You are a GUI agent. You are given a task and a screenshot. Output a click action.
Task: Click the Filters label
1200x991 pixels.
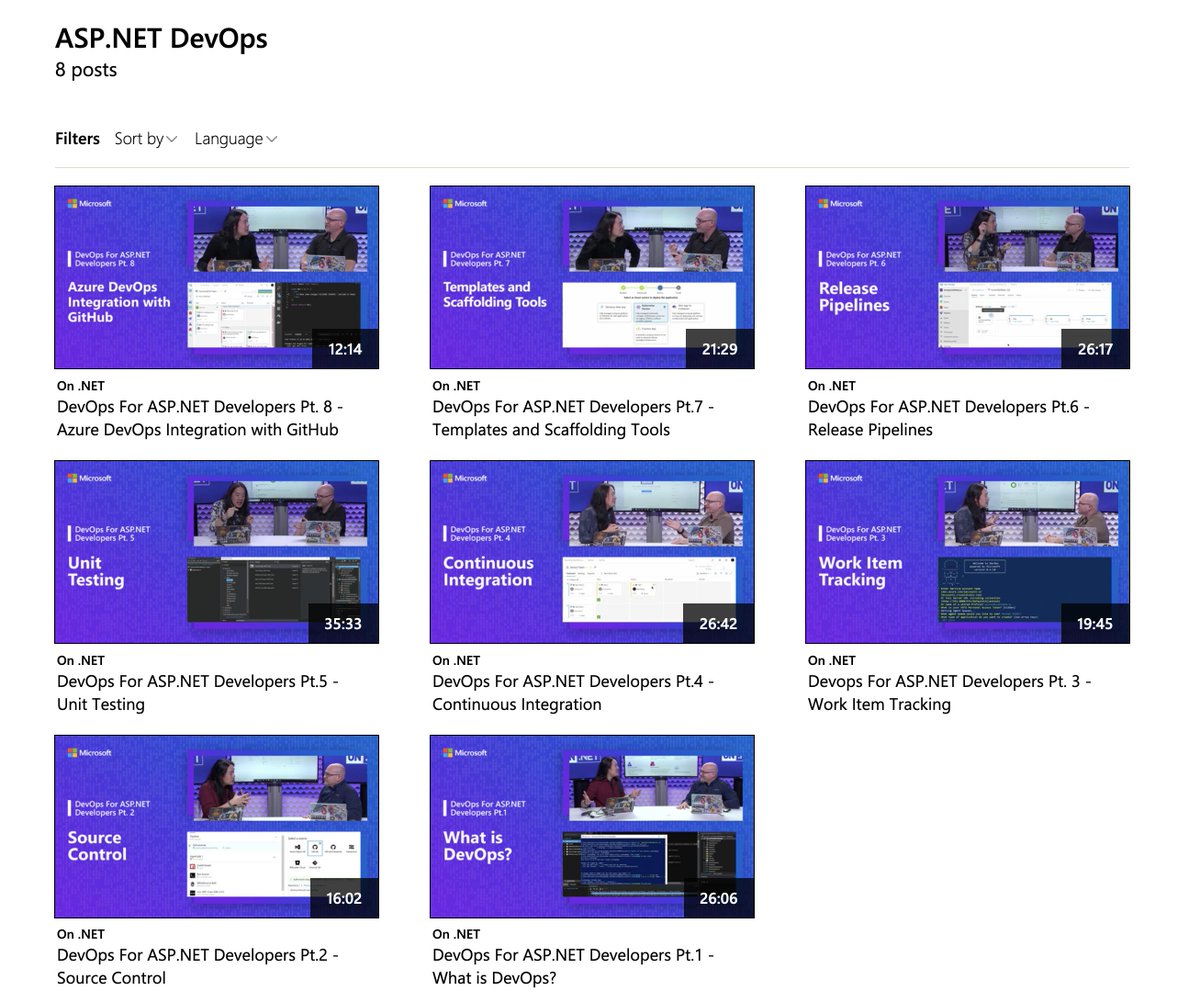pos(77,138)
